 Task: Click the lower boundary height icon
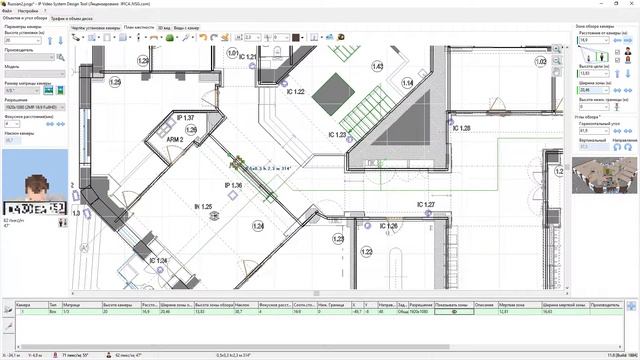click(x=617, y=107)
